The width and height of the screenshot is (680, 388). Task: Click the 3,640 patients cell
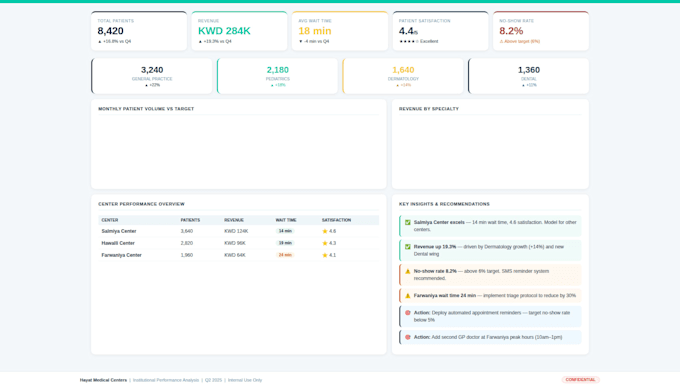pos(187,231)
